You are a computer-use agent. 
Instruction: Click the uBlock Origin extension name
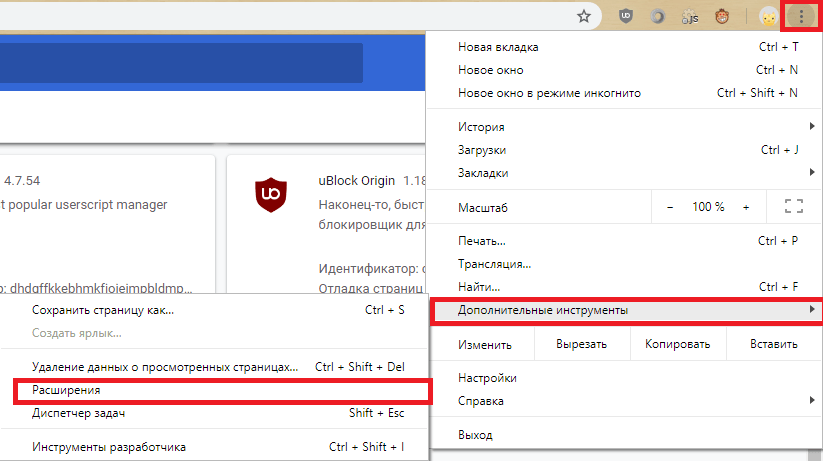[x=356, y=181]
